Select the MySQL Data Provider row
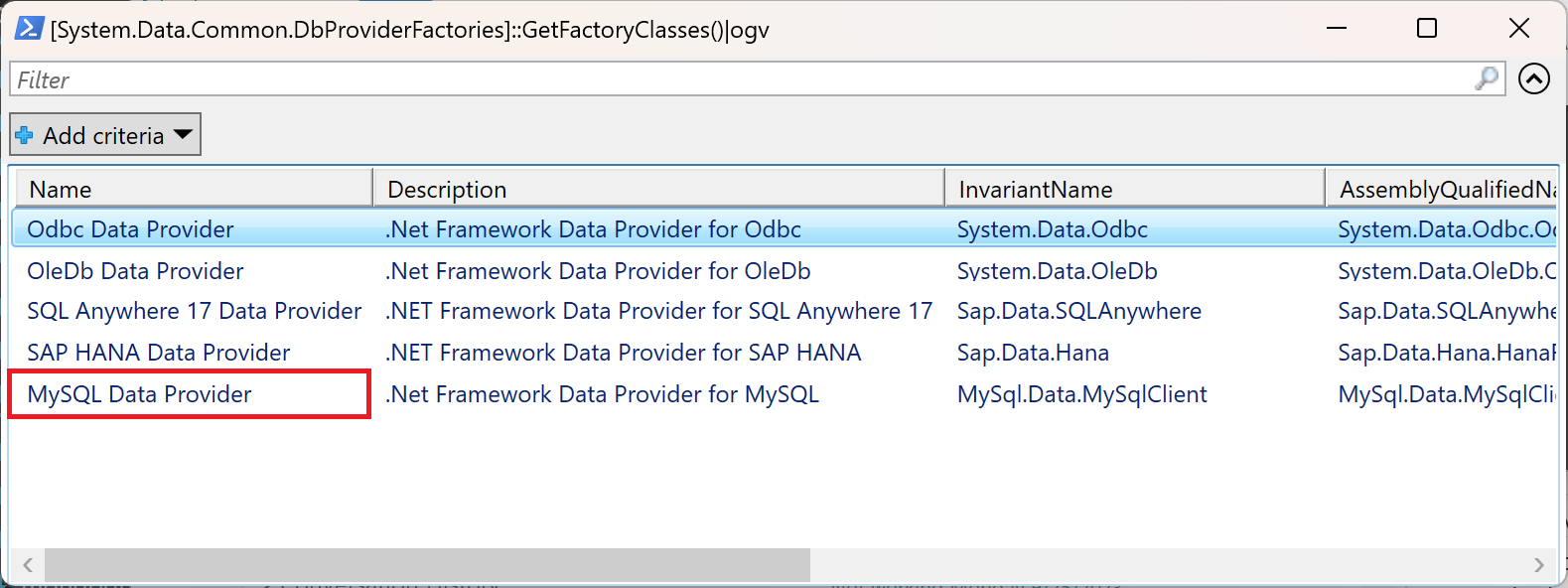The width and height of the screenshot is (1568, 588). click(x=140, y=394)
